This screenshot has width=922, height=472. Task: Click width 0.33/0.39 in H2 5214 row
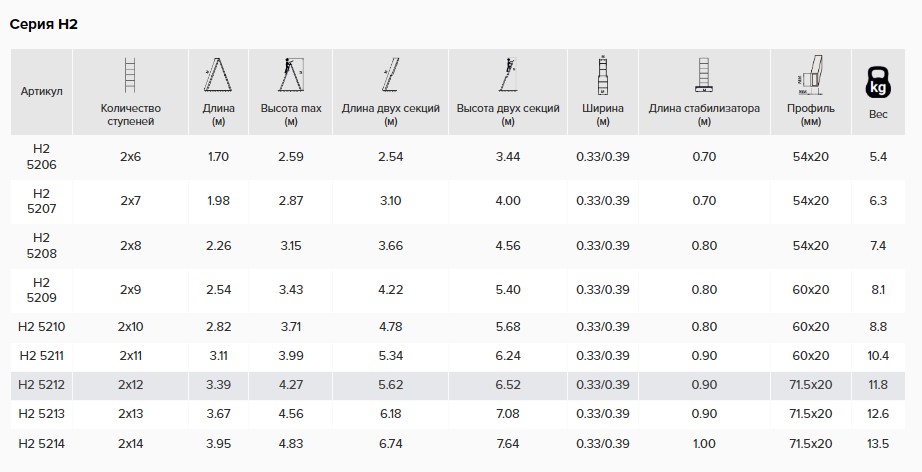pos(603,444)
